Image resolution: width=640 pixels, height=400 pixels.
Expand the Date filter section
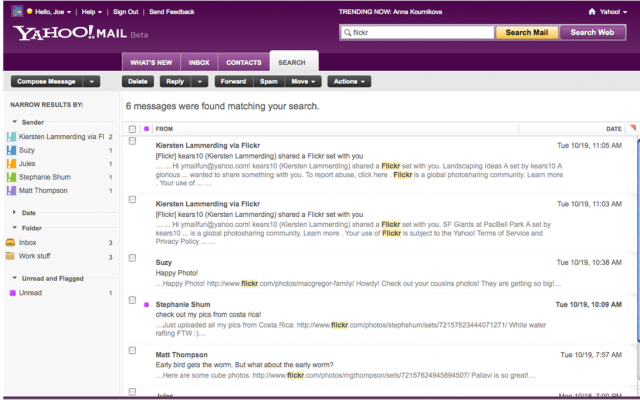tap(14, 213)
